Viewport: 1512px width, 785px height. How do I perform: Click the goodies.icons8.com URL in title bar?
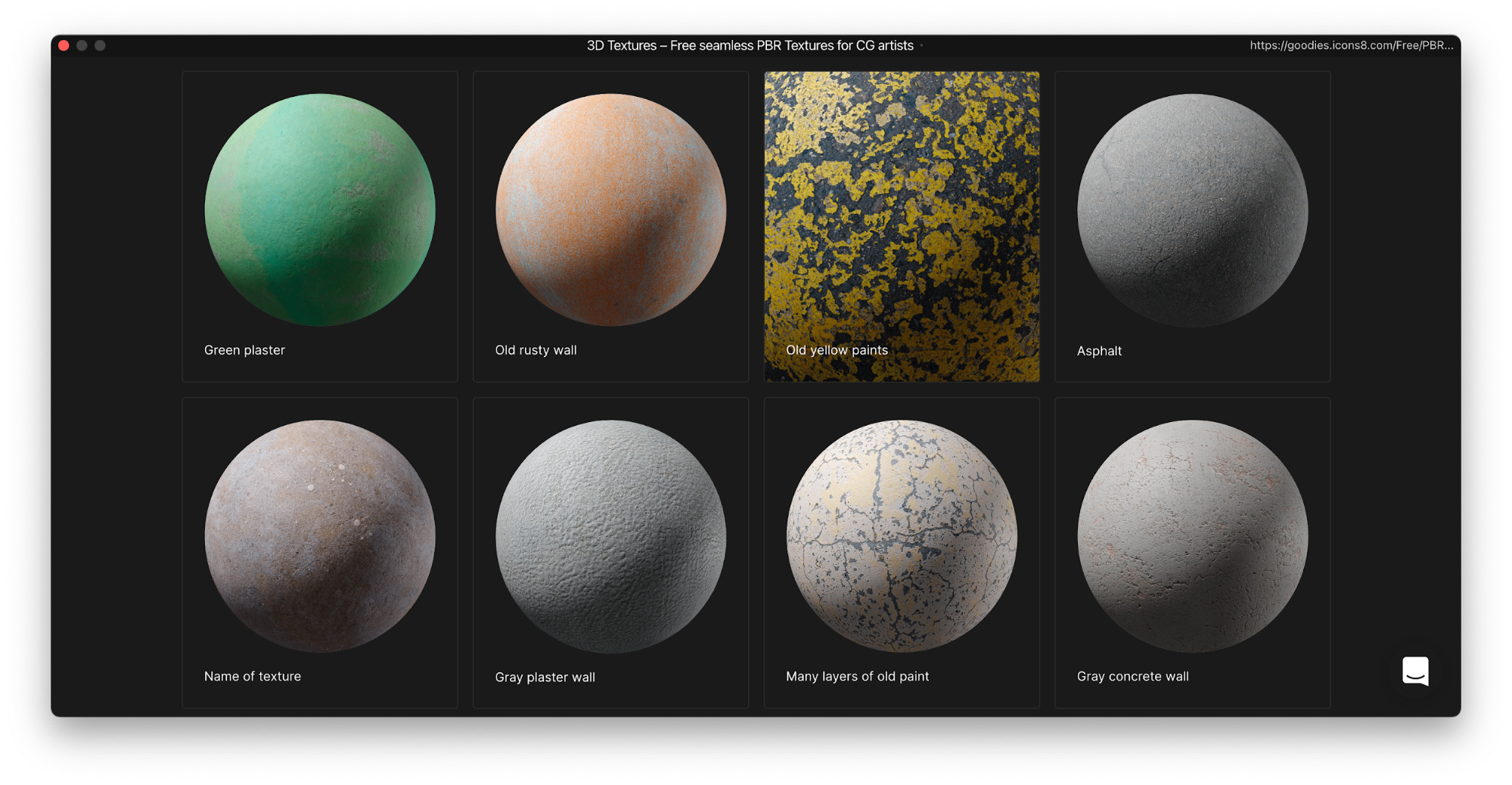(x=1351, y=45)
